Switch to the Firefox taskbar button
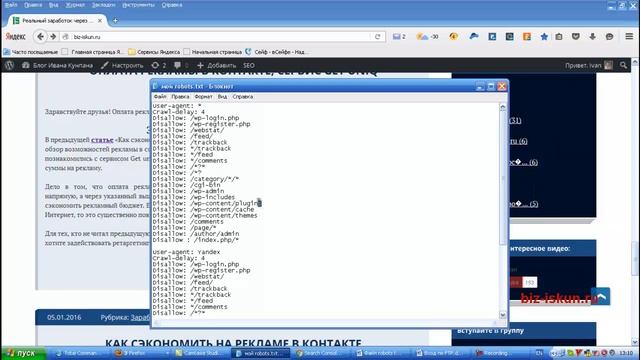640x360 pixels. (x=141, y=353)
